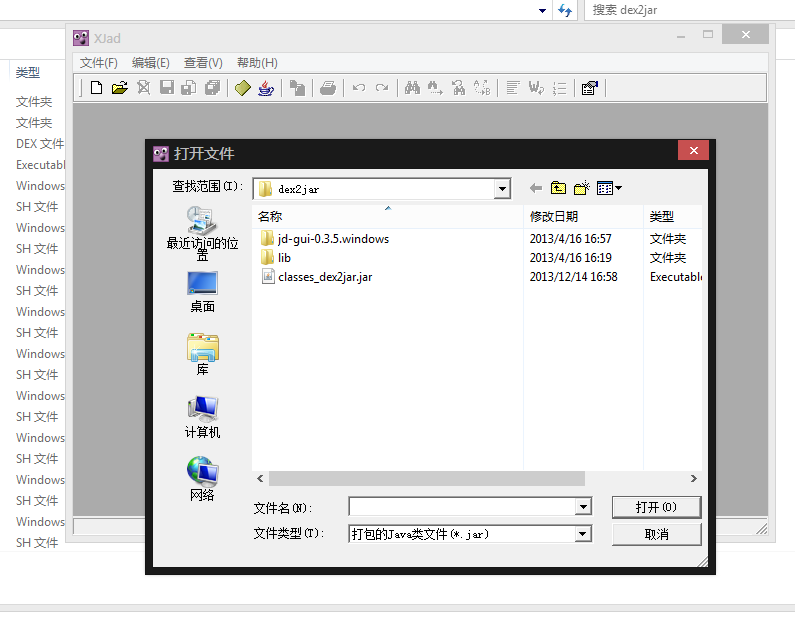Image resolution: width=795 pixels, height=627 pixels.
Task: Click the Java coffee cup icon
Action: [x=266, y=88]
